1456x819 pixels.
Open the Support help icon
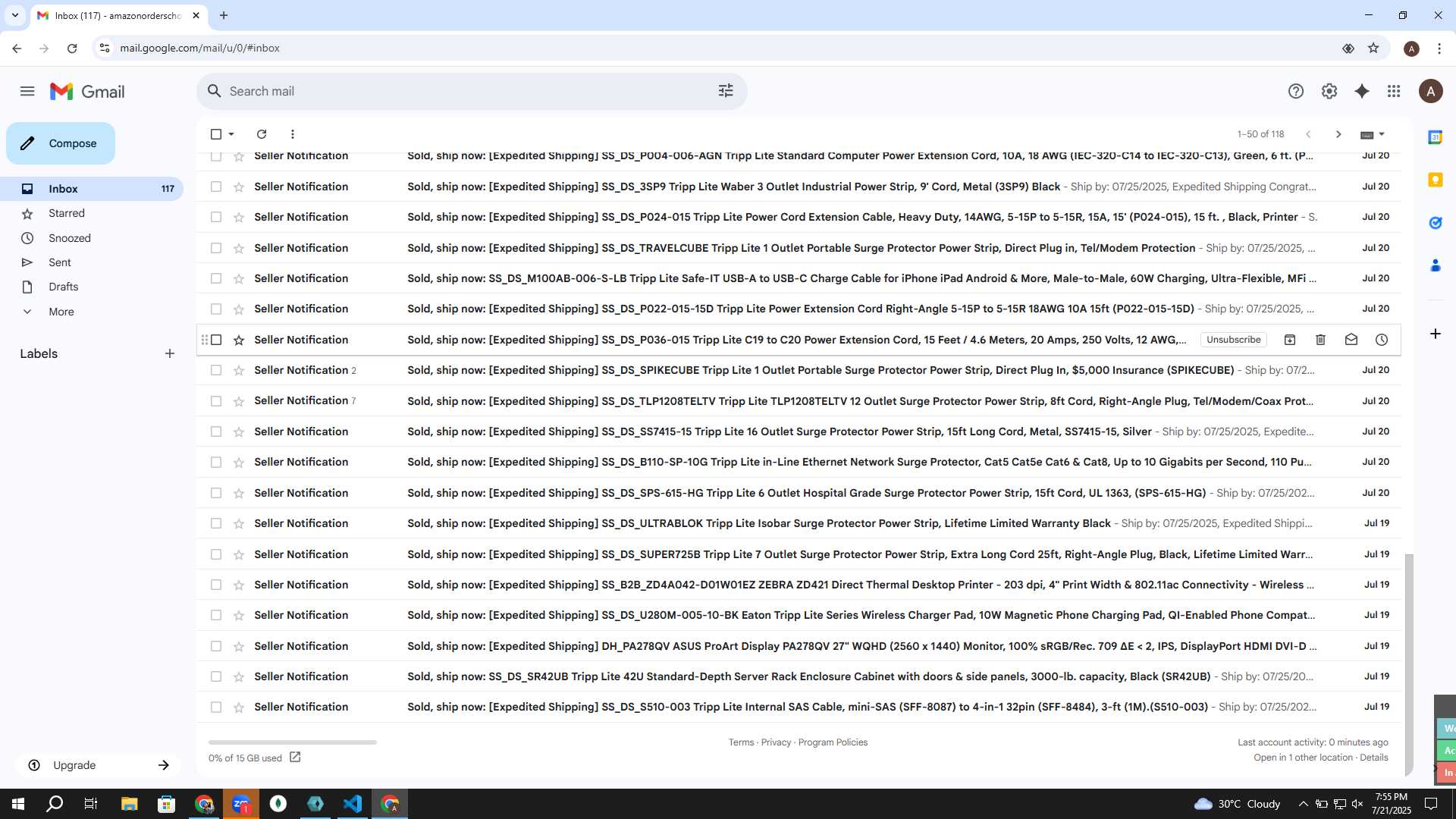1296,92
